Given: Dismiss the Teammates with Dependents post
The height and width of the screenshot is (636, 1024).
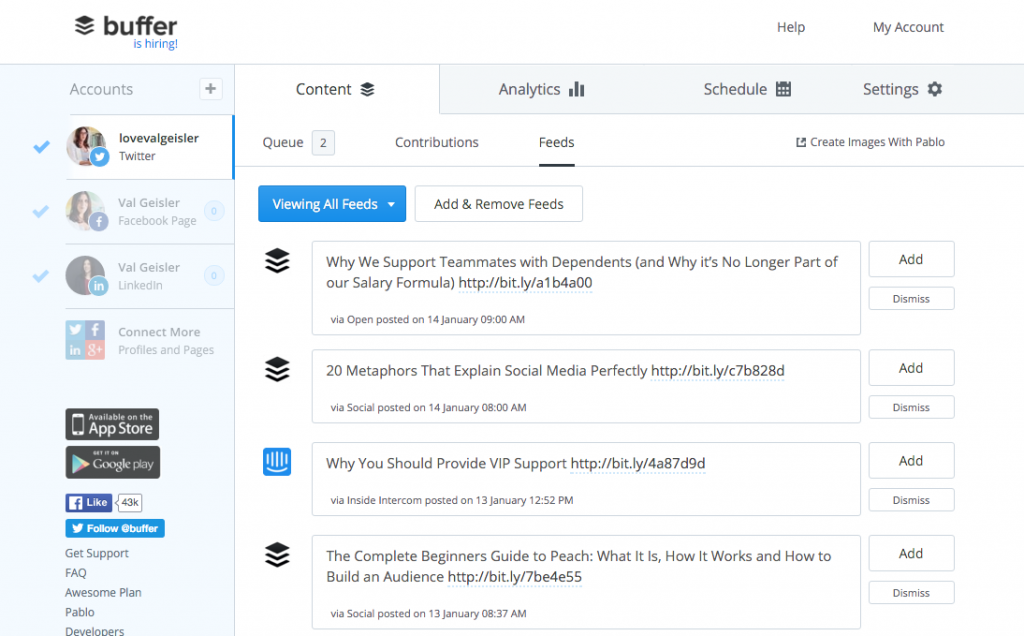Looking at the screenshot, I should coord(911,298).
